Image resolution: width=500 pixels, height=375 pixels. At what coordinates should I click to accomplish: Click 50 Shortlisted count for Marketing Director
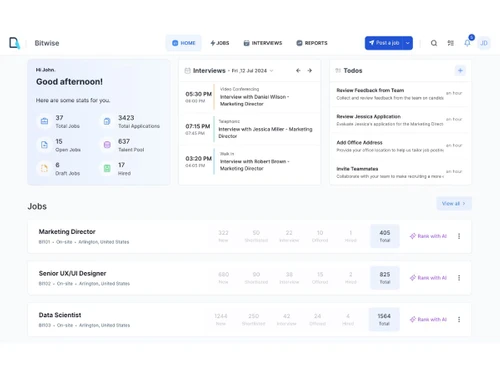coord(256,236)
